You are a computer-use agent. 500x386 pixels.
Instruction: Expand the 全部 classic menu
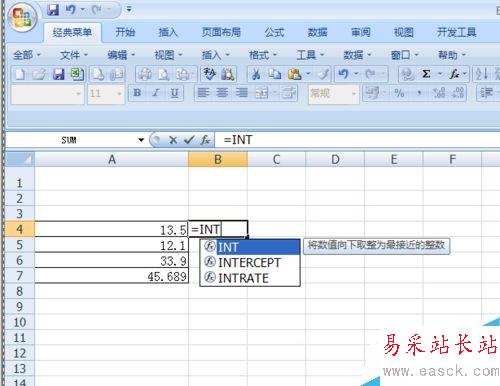pos(27,55)
